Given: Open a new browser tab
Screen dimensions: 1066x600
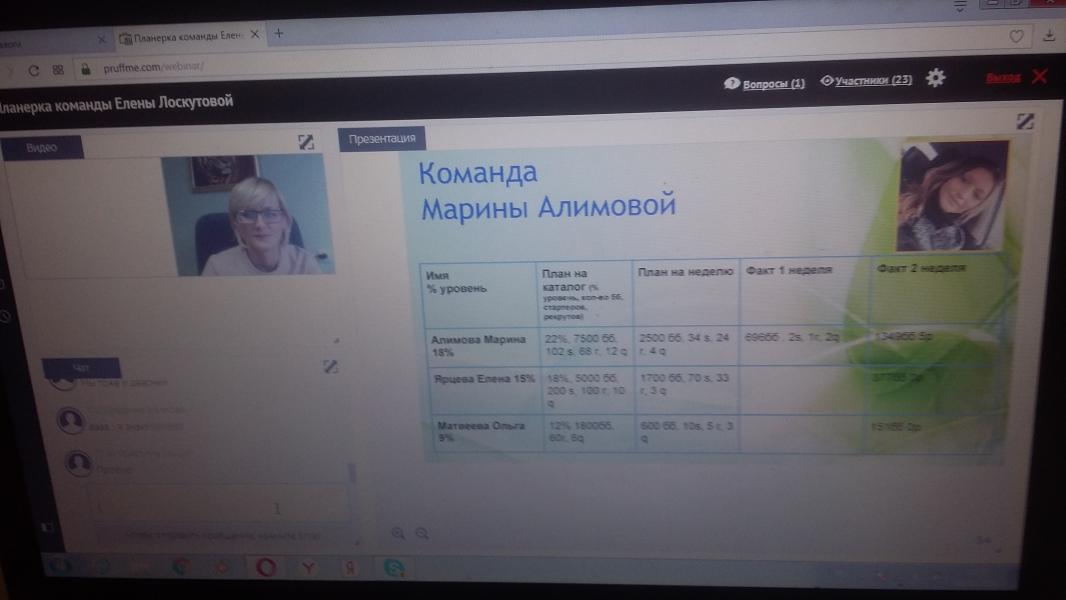Looking at the screenshot, I should (279, 33).
